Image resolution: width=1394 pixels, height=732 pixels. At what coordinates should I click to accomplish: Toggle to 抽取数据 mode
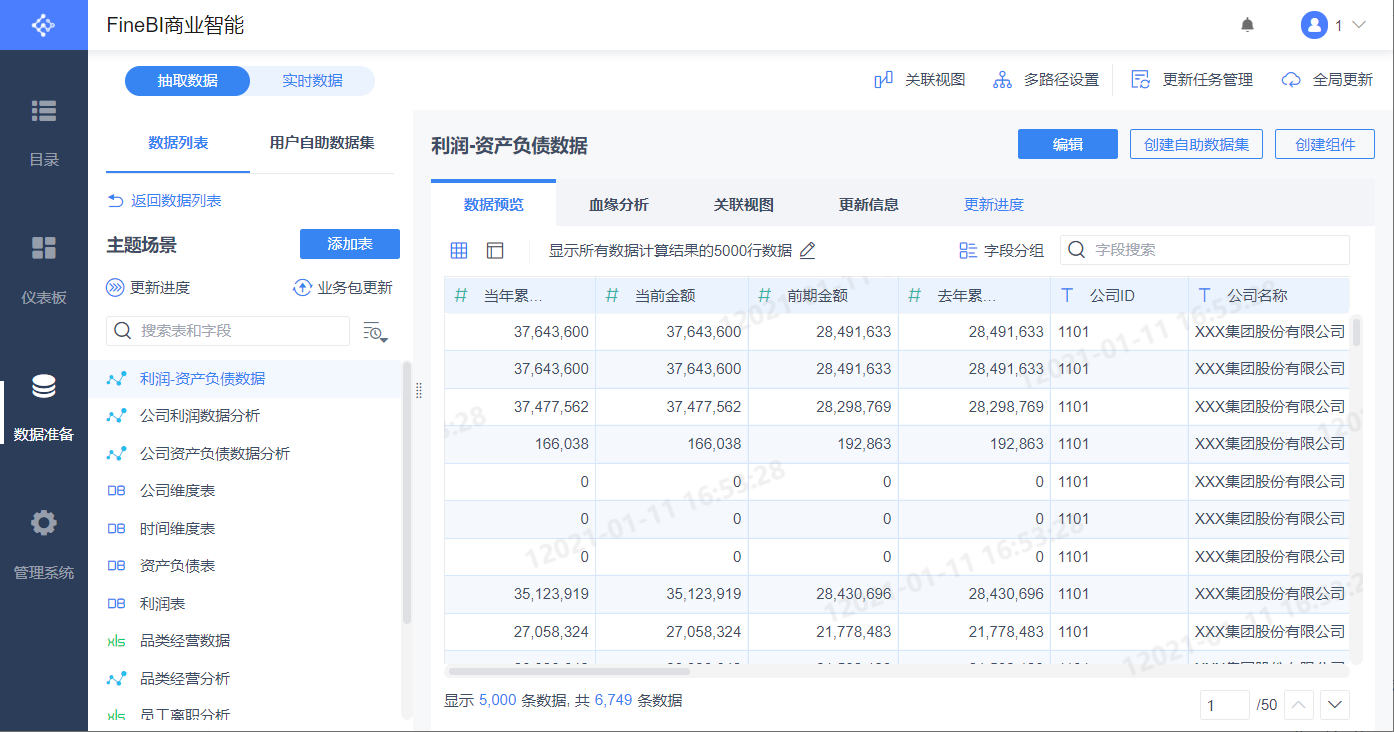[187, 81]
